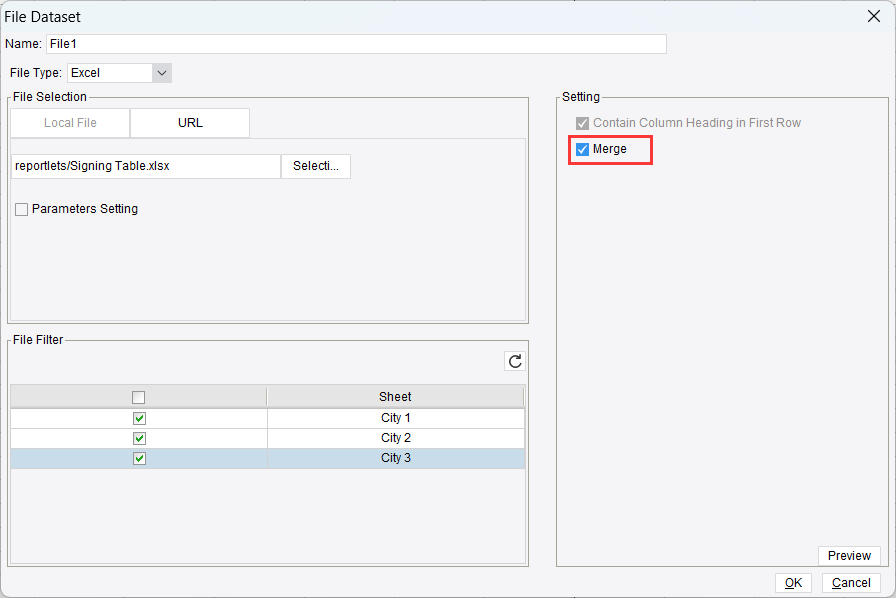896x598 pixels.
Task: Switch to the Local File tab
Action: 70,123
